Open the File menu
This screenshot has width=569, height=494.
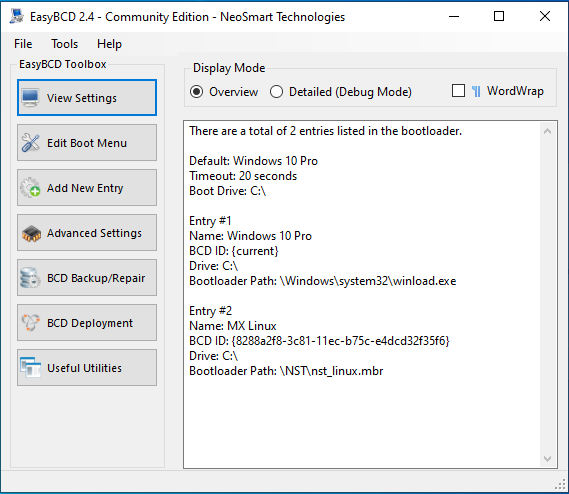(x=23, y=44)
